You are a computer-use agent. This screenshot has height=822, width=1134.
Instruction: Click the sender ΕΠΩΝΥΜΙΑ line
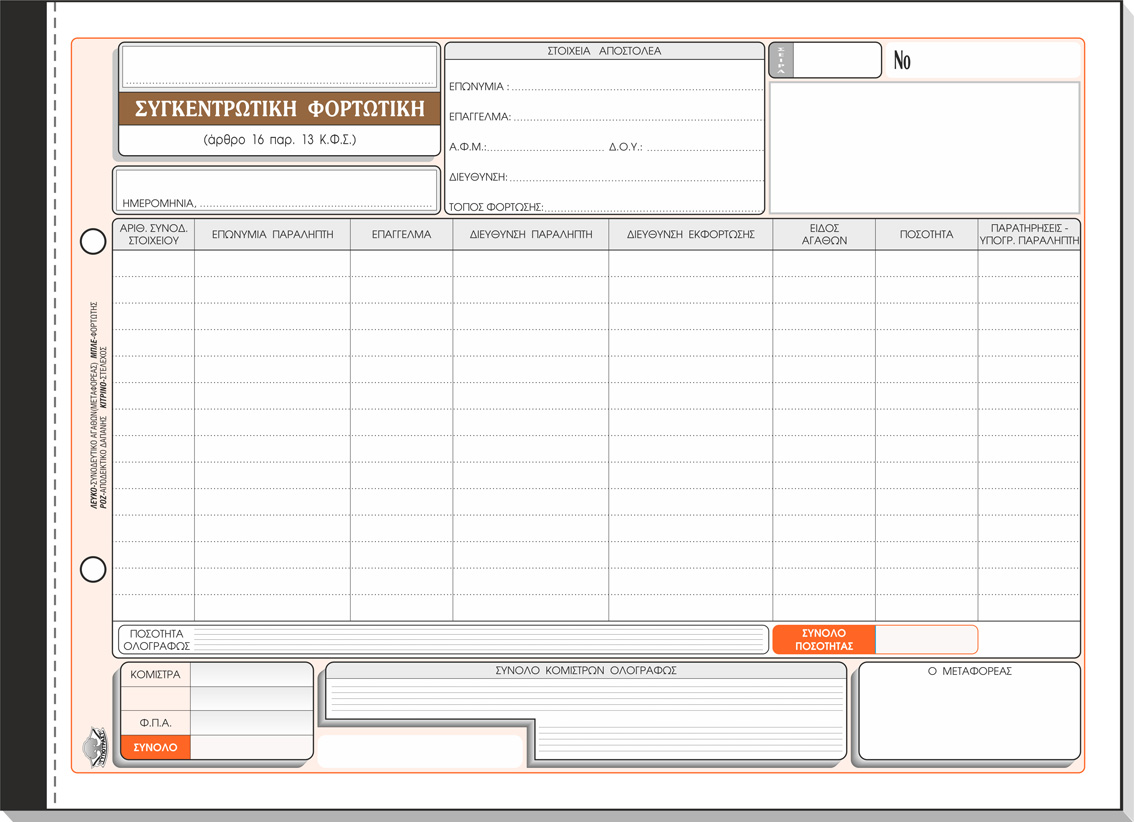point(635,86)
